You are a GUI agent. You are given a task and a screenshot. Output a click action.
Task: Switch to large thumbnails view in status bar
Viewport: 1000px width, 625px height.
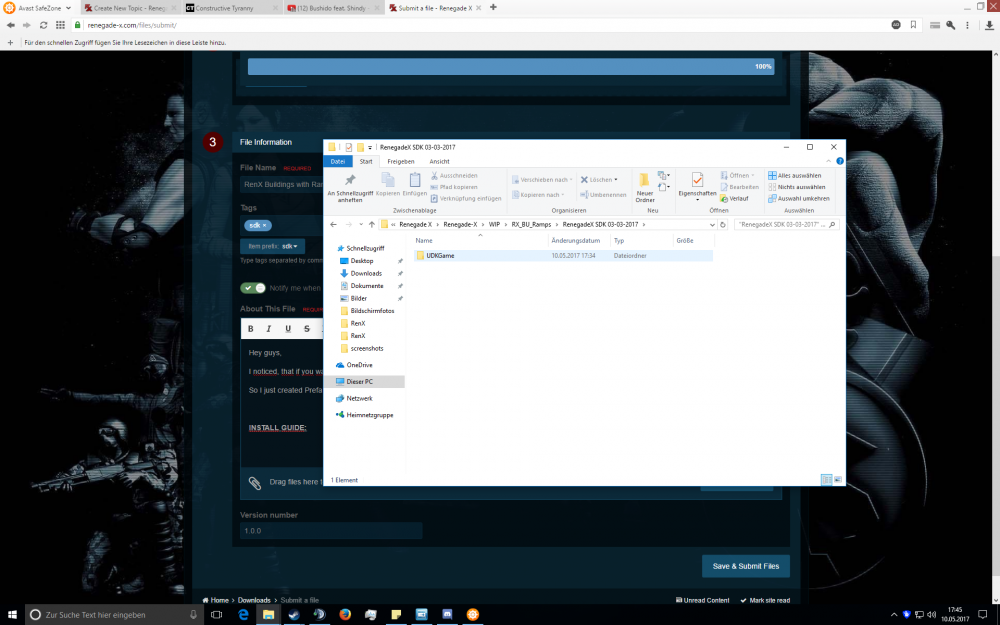pos(837,480)
